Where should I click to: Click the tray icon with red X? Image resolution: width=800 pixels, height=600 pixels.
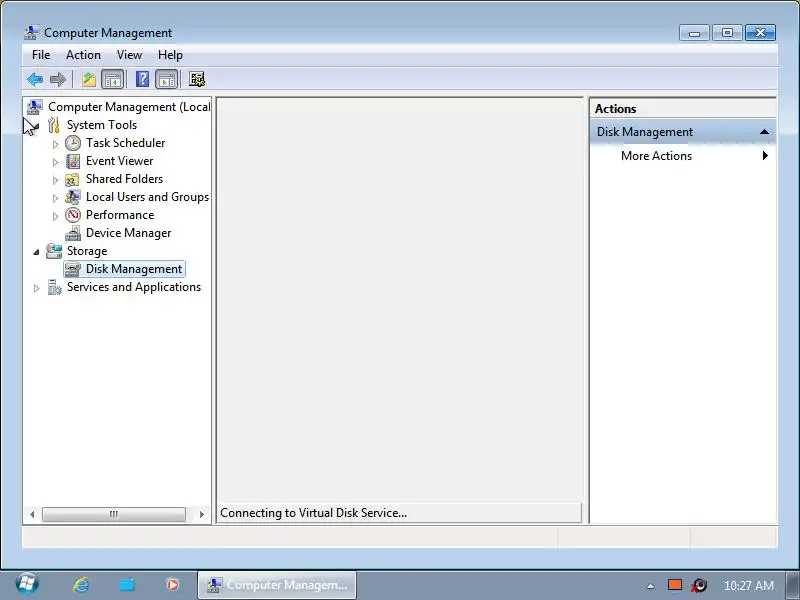pyautogui.click(x=699, y=585)
